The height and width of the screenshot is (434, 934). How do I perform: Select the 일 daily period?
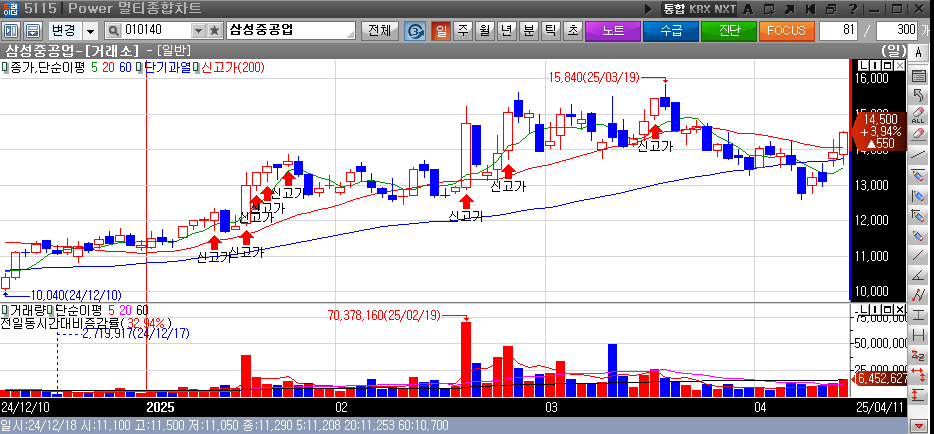[441, 30]
